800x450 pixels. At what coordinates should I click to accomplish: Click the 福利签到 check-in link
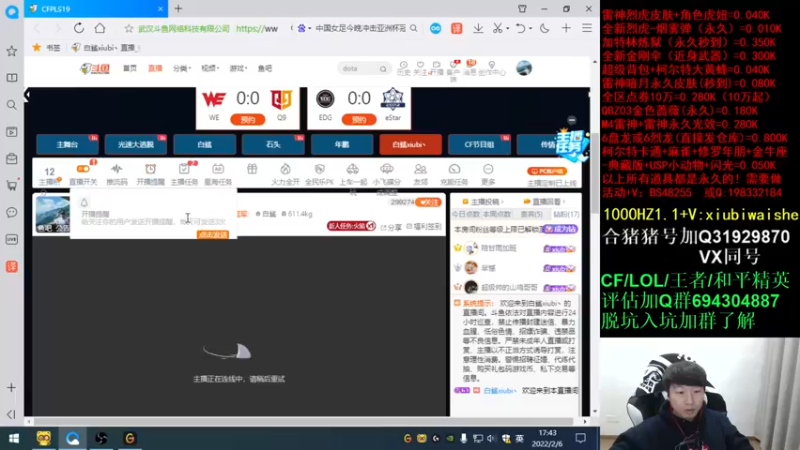click(424, 227)
